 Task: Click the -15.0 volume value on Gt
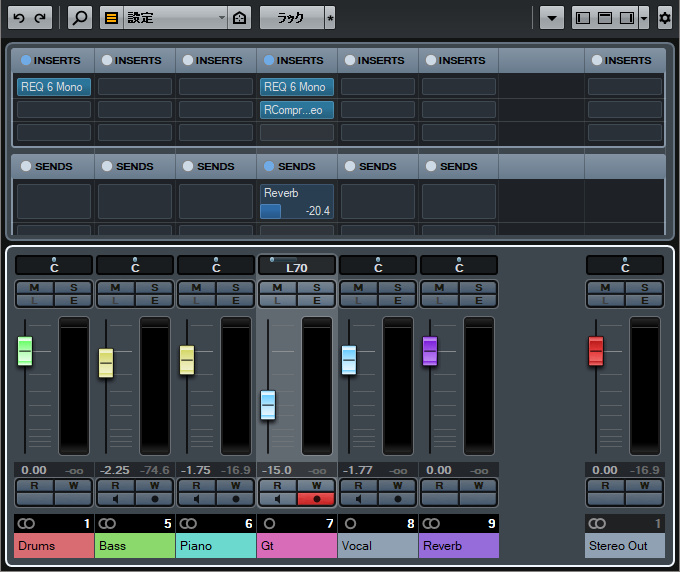(277, 471)
